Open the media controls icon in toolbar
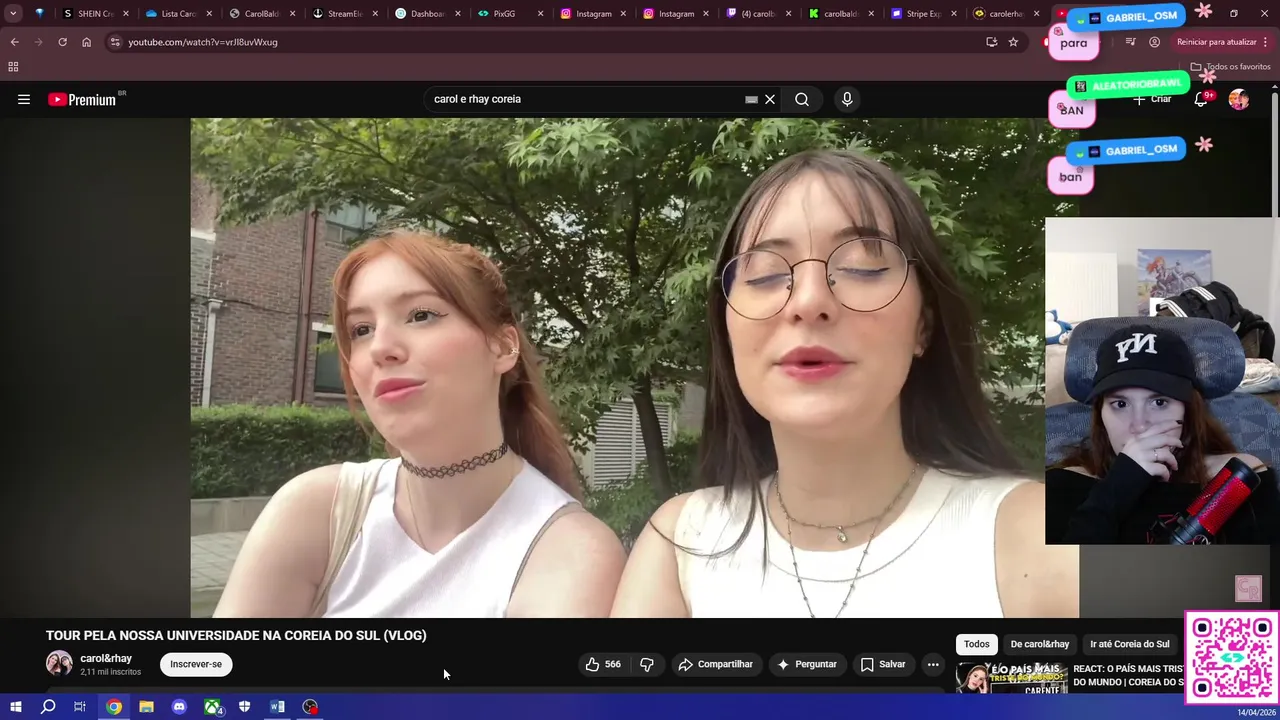Image resolution: width=1280 pixels, height=720 pixels. click(1130, 42)
